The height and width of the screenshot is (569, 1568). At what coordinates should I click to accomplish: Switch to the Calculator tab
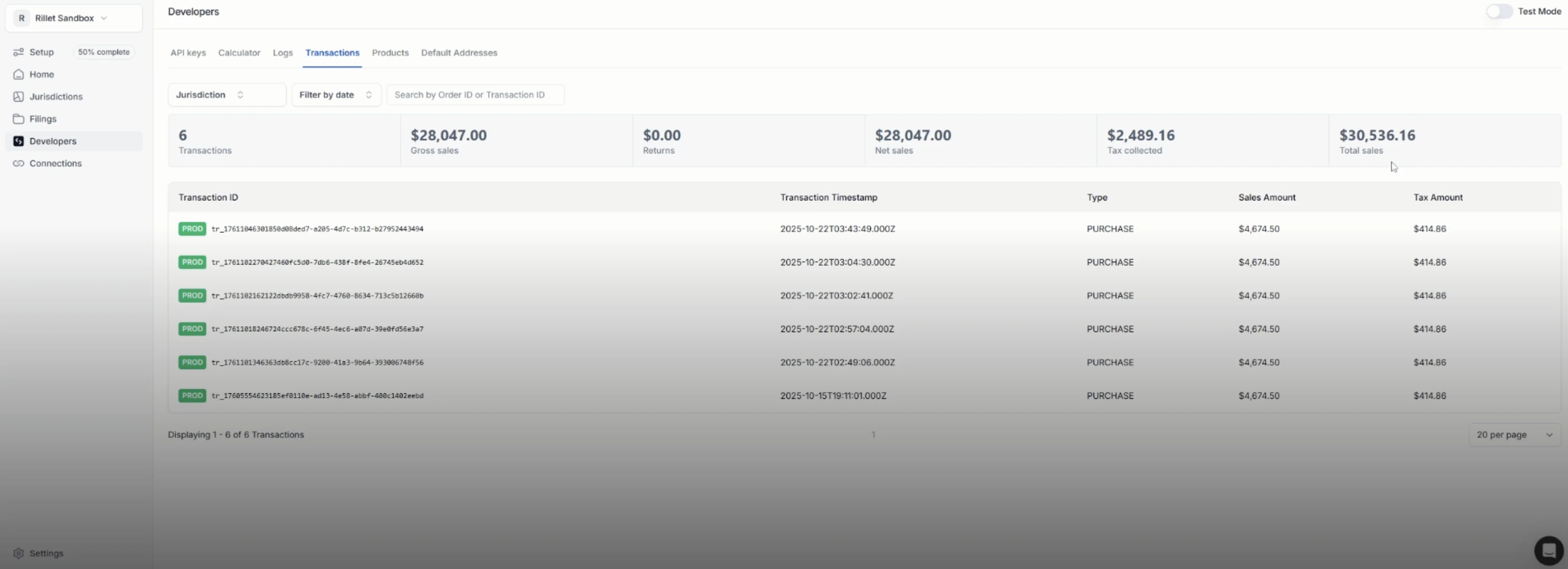pos(239,53)
